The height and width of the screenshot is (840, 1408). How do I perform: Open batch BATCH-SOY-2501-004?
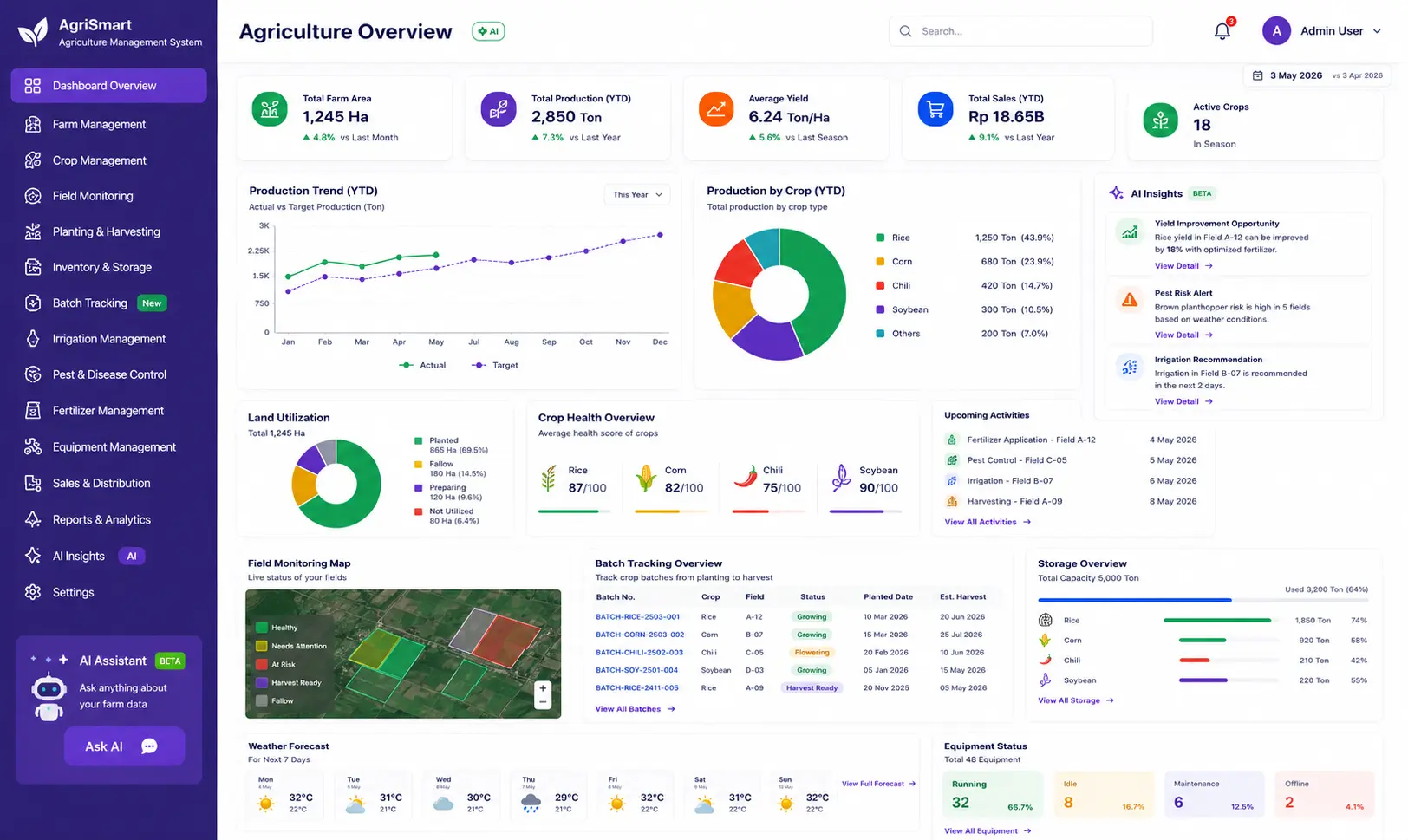pos(636,670)
